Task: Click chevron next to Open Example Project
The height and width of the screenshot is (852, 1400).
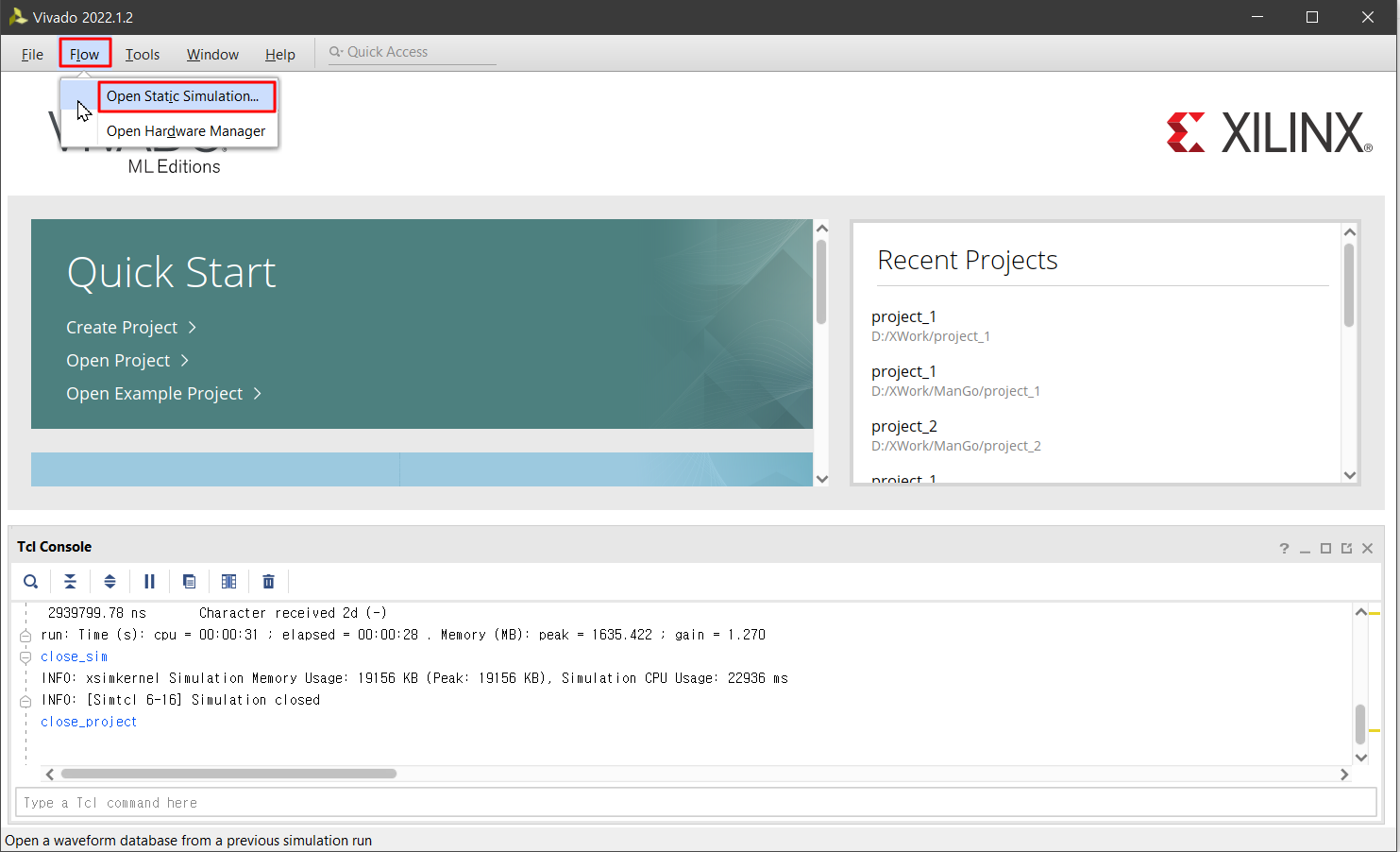Action: pyautogui.click(x=258, y=394)
